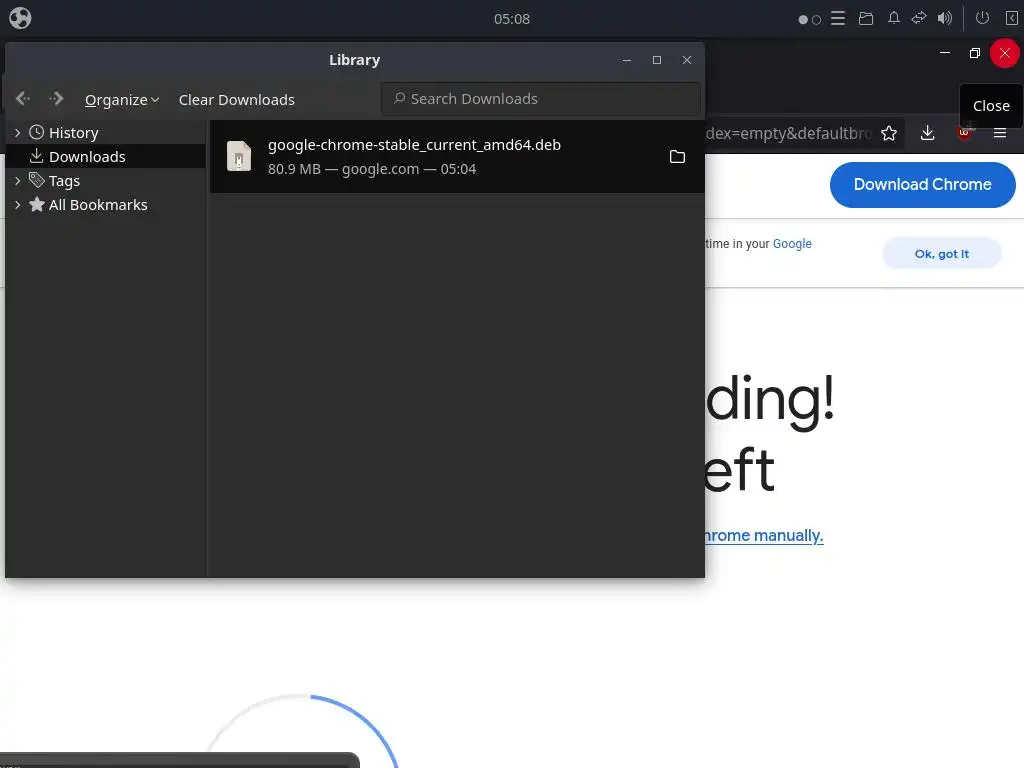Screen dimensions: 1024x768
Task: Click the red extension icon in toolbar
Action: tap(965, 133)
